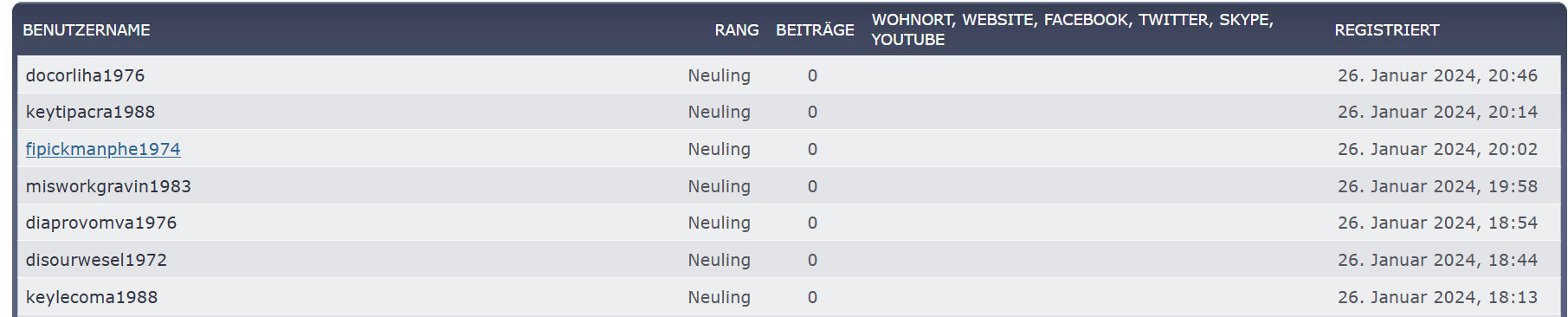Open user profile docorliha1976
1568x317 pixels.
click(85, 75)
